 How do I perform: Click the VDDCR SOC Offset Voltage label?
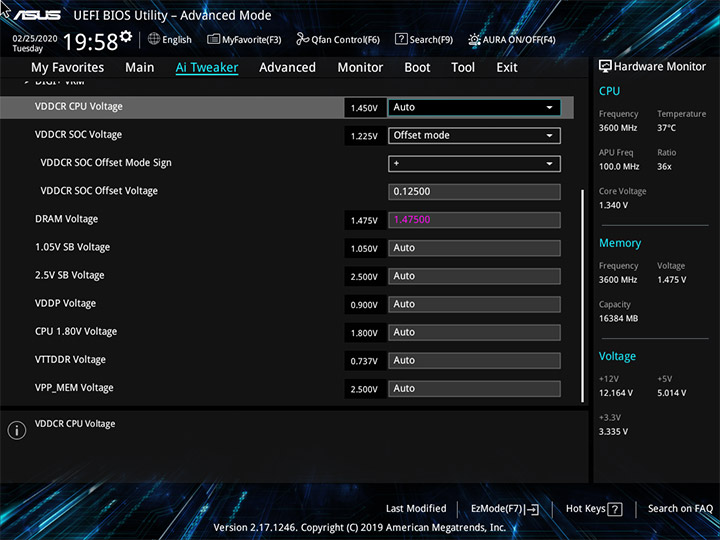point(99,191)
